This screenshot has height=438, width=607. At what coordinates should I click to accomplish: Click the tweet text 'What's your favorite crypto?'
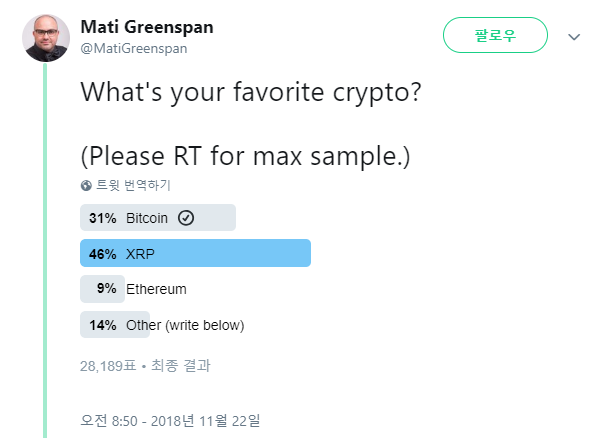pos(250,93)
